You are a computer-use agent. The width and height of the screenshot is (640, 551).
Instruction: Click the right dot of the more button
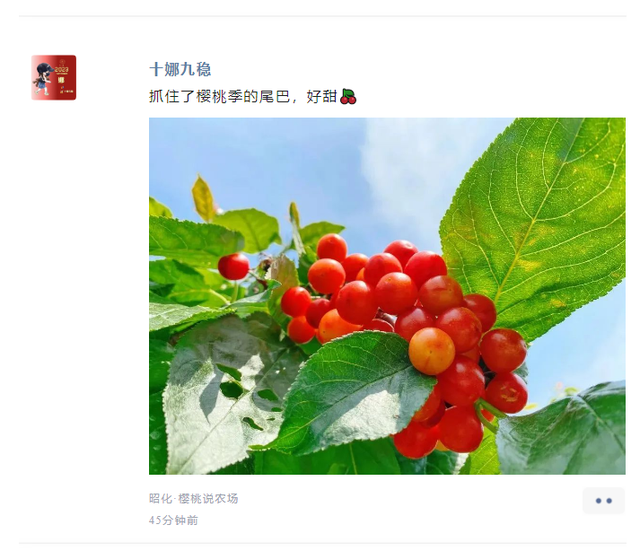point(609,501)
